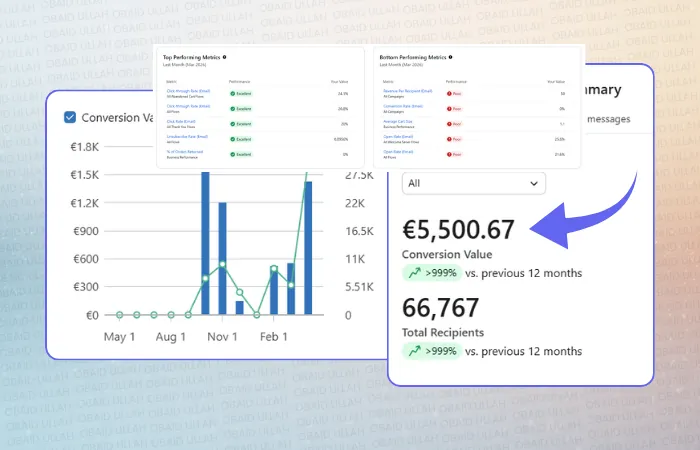
Task: Open Click-through Rate link for Abandoned Cart Flows
Action: point(188,91)
